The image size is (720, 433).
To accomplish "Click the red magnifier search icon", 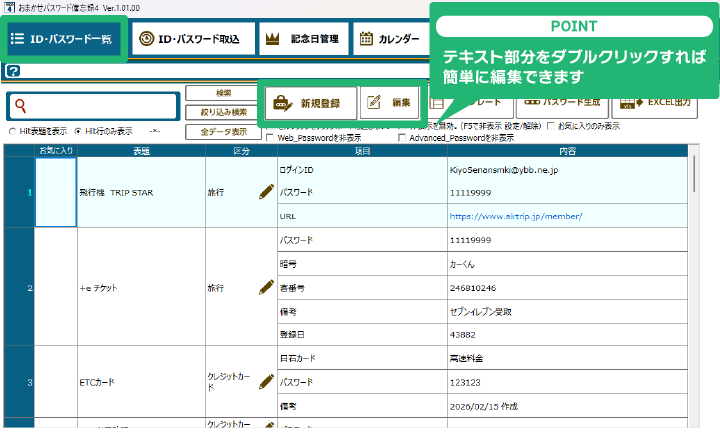I will click(20, 106).
